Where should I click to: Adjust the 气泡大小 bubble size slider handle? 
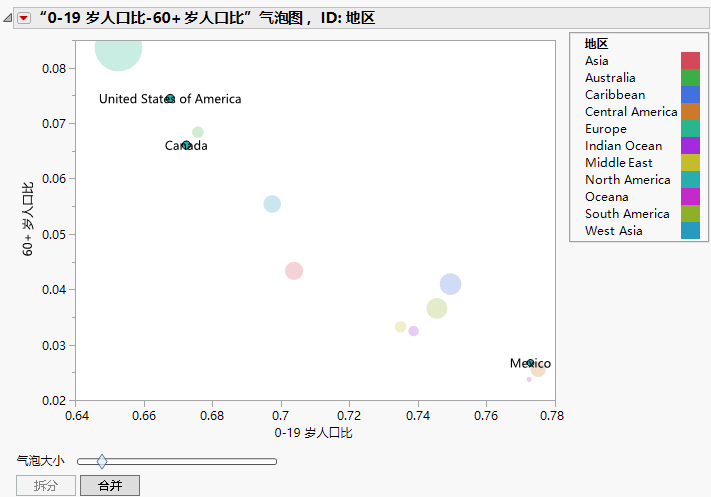[102, 461]
